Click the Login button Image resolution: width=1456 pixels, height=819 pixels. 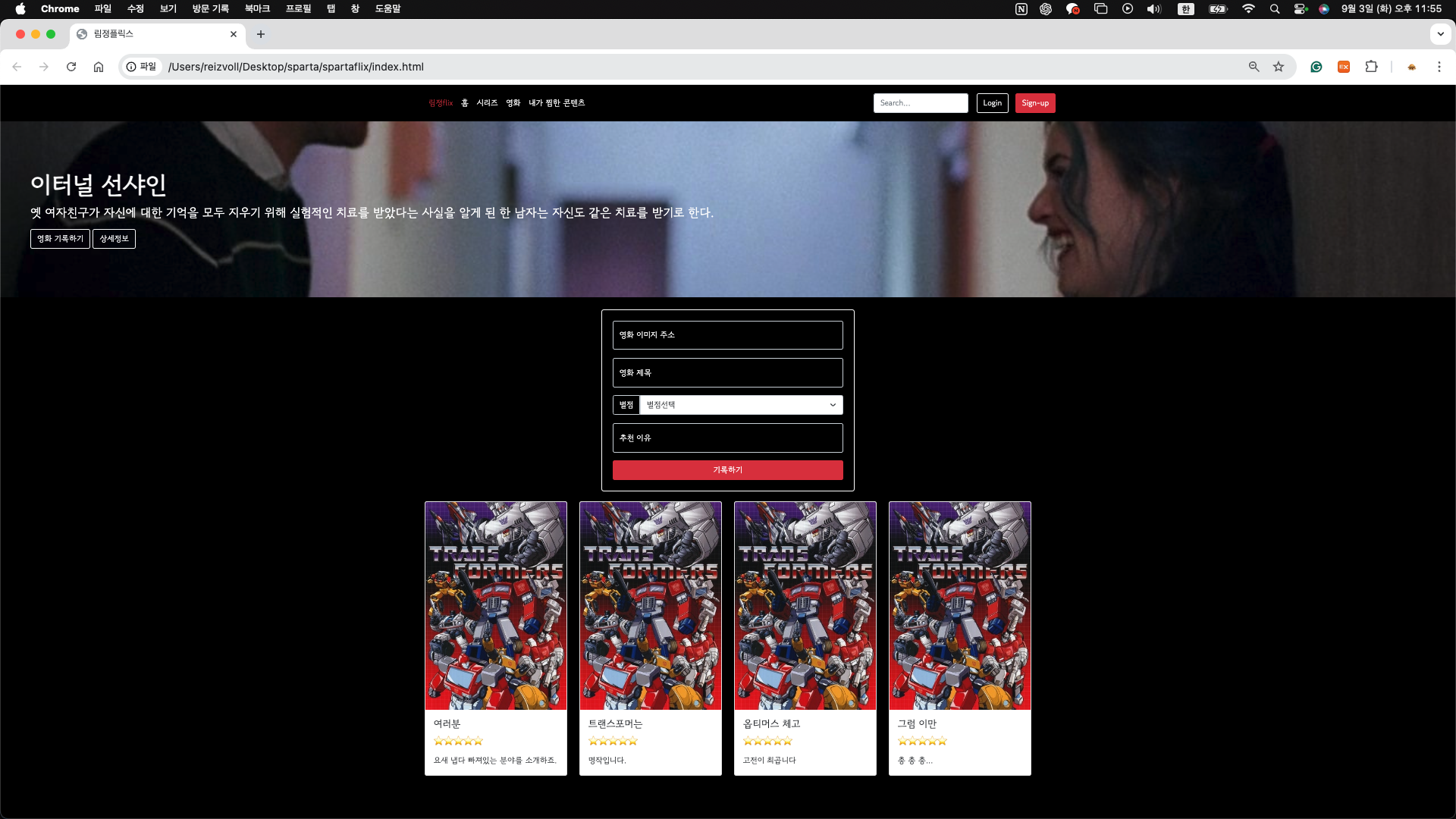tap(992, 103)
